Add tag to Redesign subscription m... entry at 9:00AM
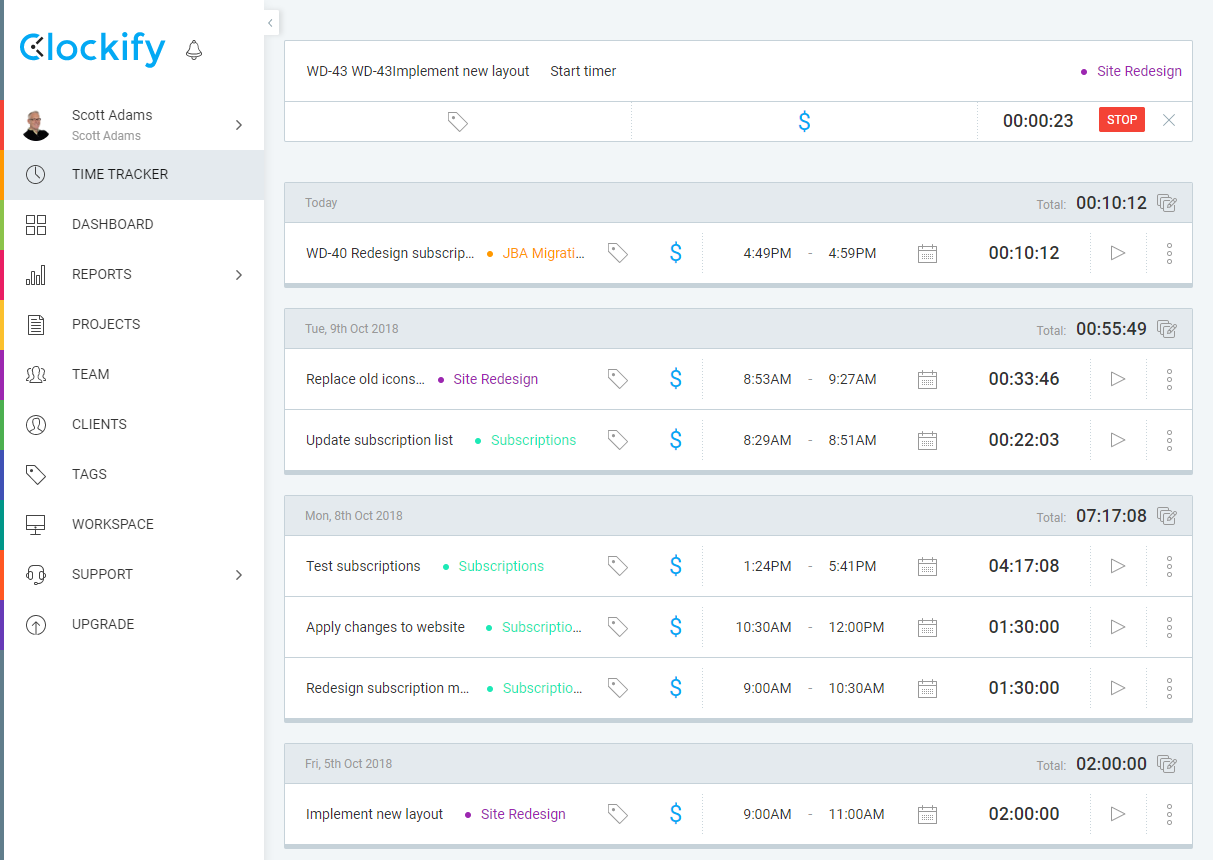Viewport: 1213px width, 860px height. point(618,688)
